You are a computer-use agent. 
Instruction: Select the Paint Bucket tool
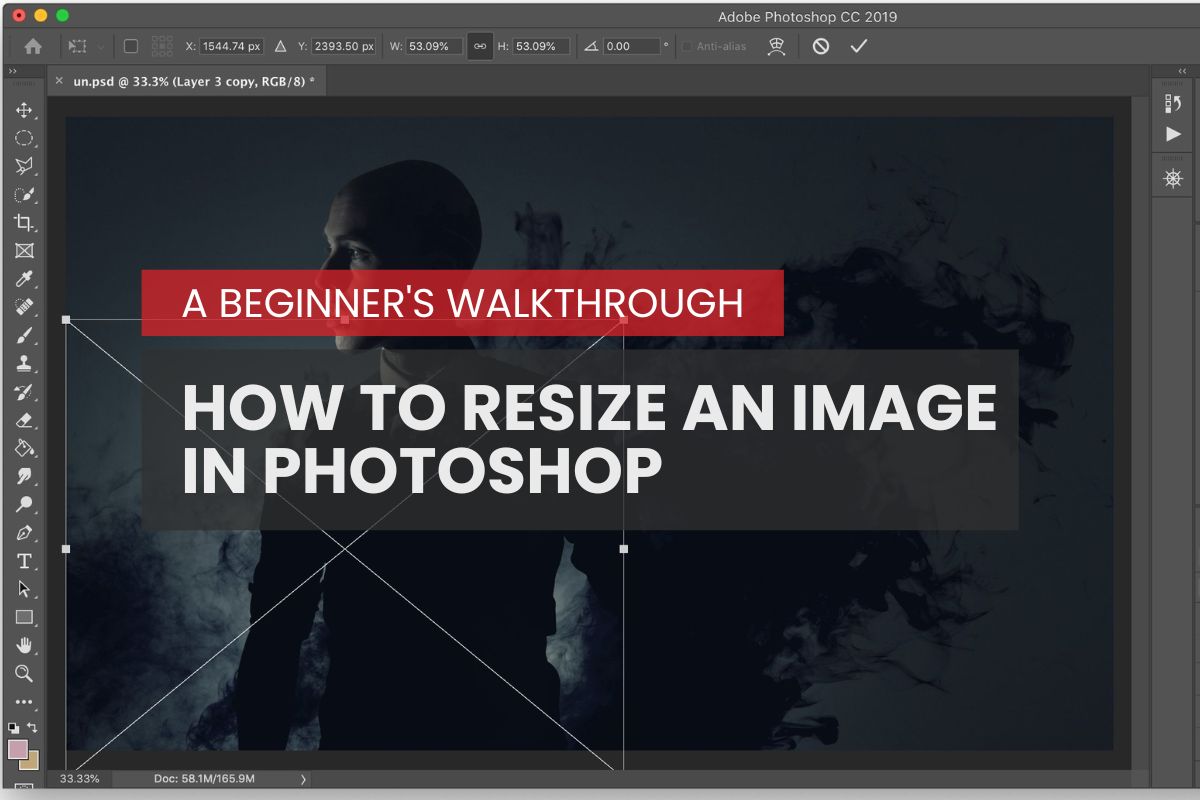(24, 448)
